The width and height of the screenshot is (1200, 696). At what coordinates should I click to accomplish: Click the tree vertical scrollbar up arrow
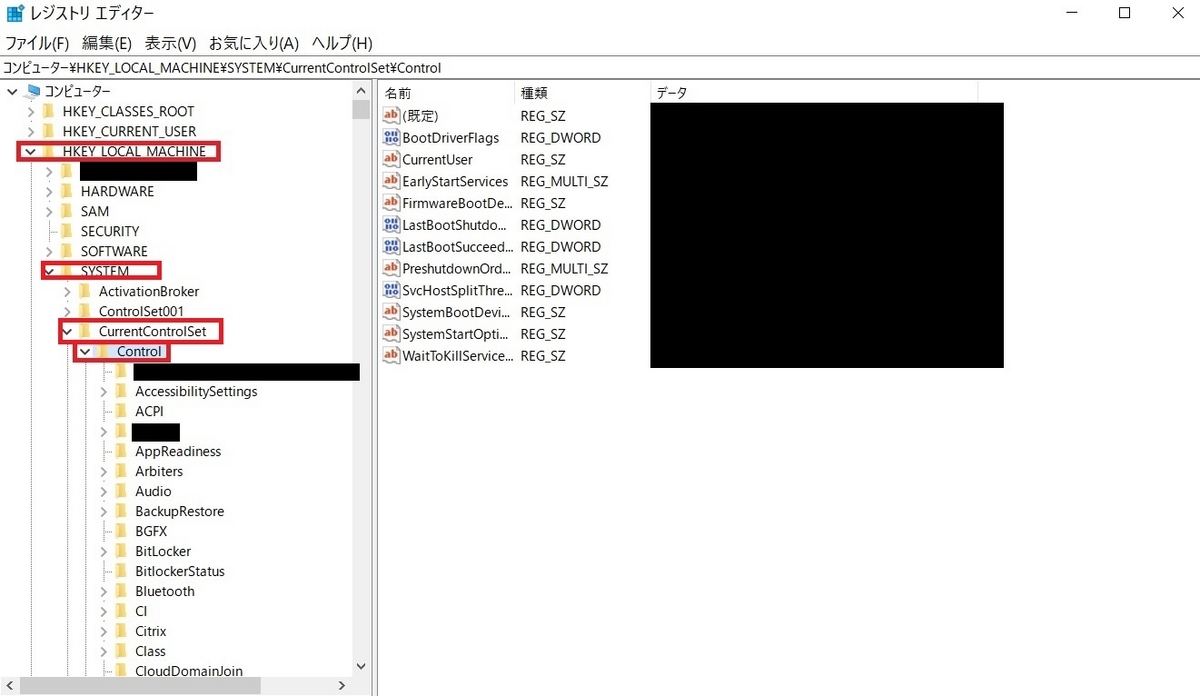click(x=362, y=91)
